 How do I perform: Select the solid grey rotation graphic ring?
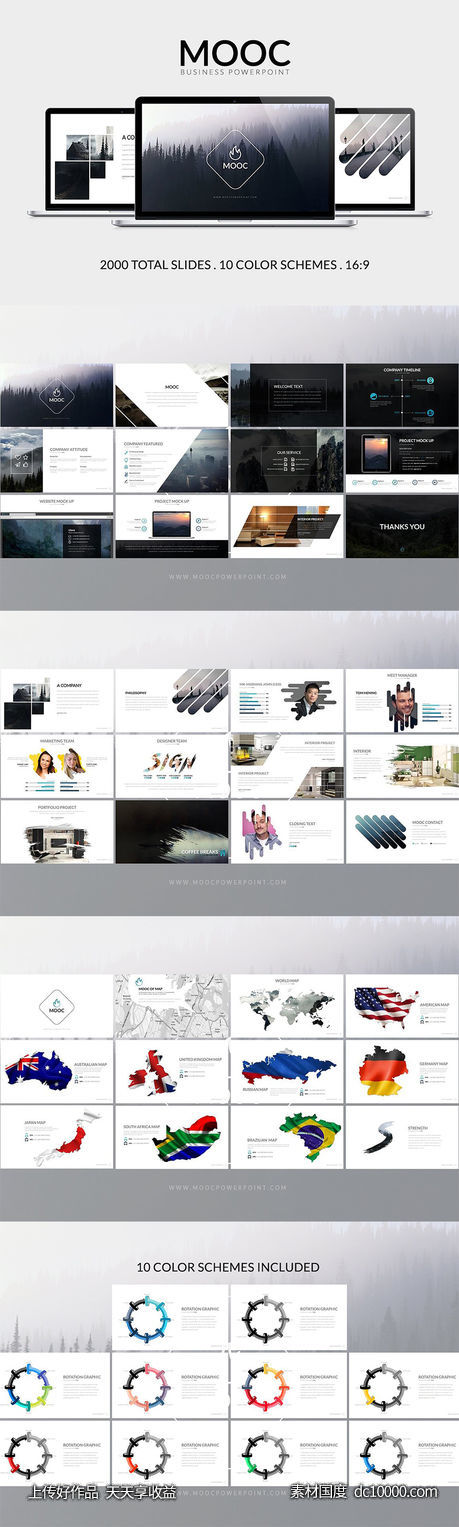263,1319
